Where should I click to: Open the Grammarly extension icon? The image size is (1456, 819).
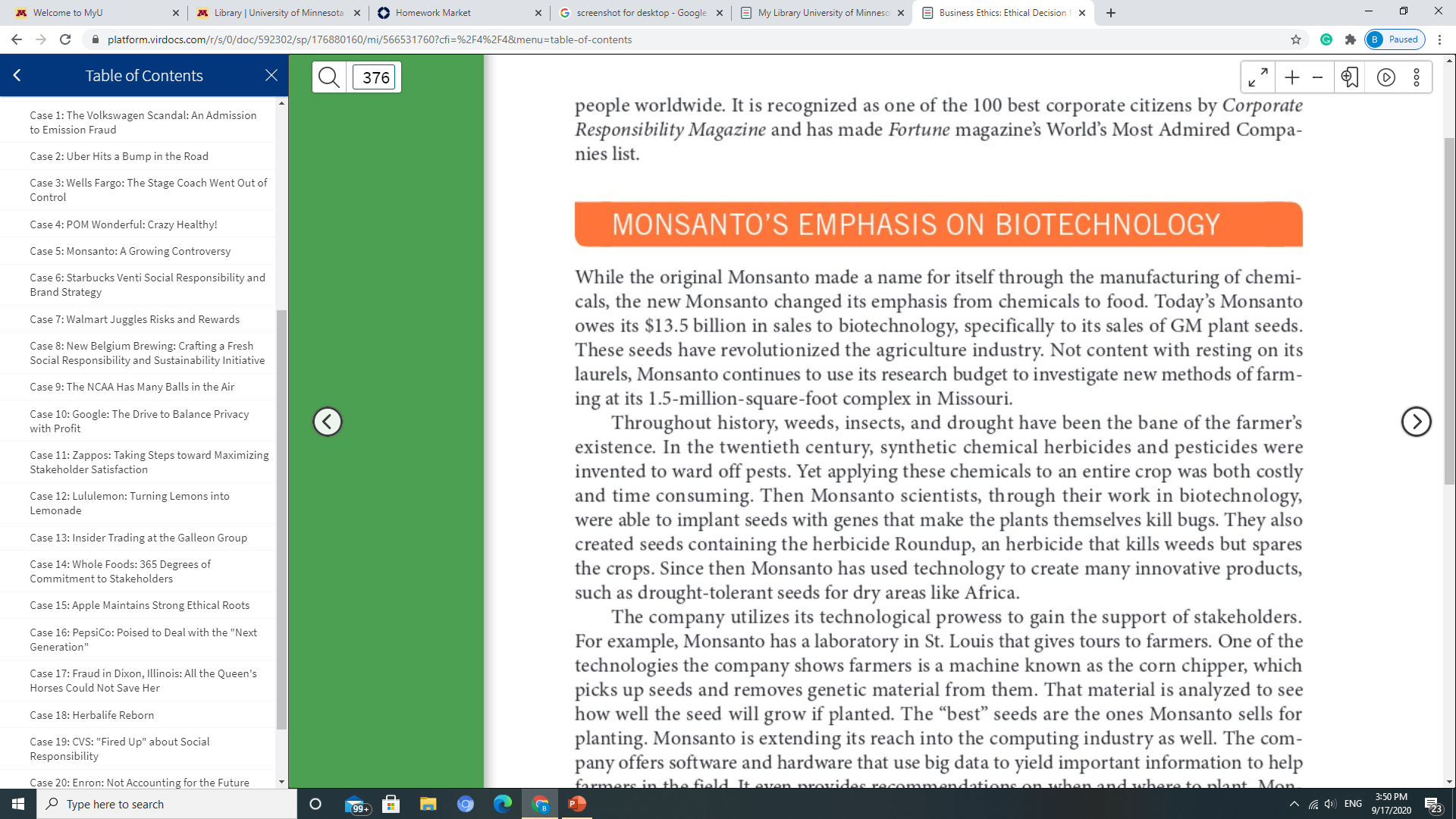click(1326, 39)
